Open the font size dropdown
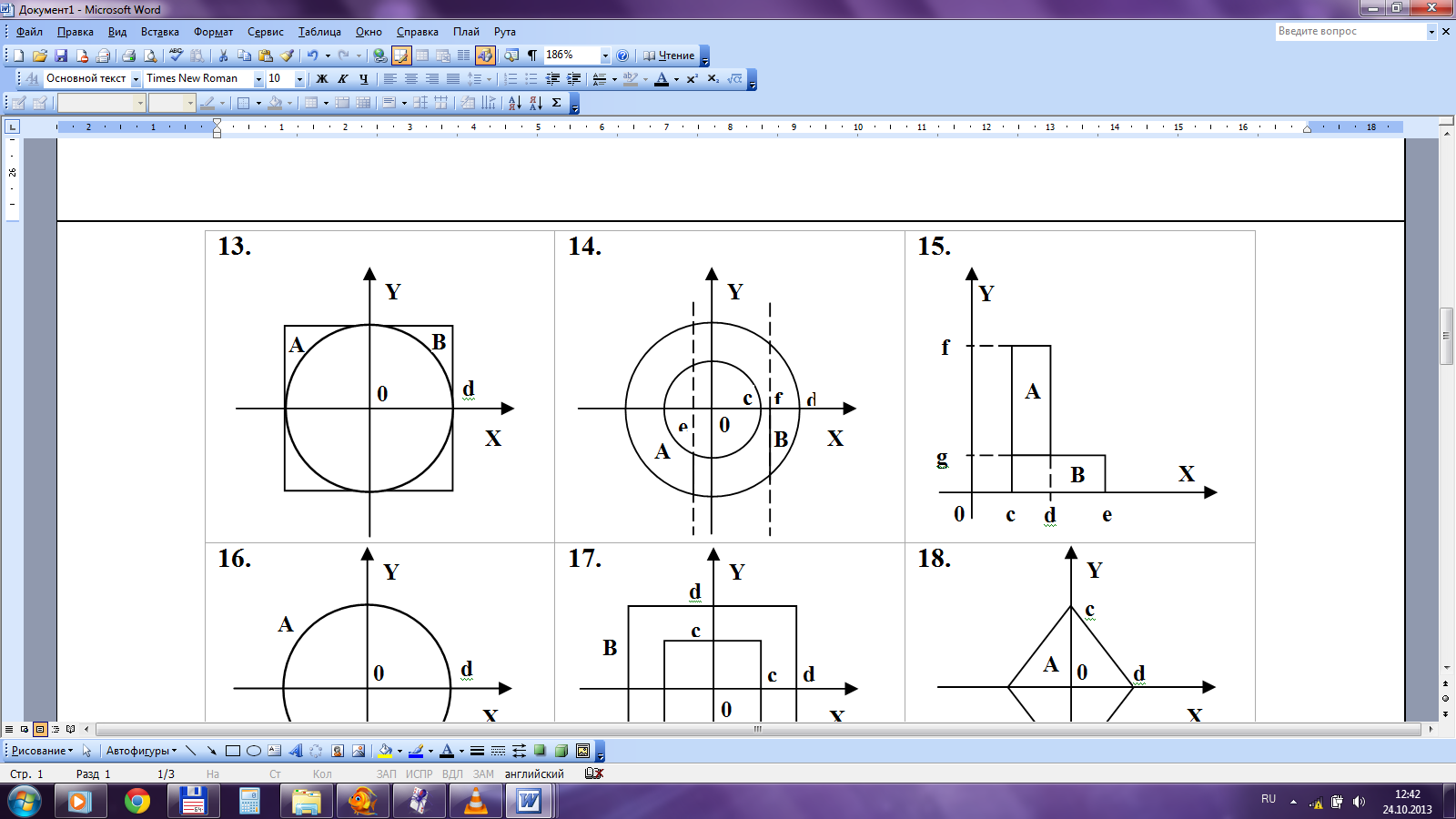The image size is (1456, 819). (299, 79)
